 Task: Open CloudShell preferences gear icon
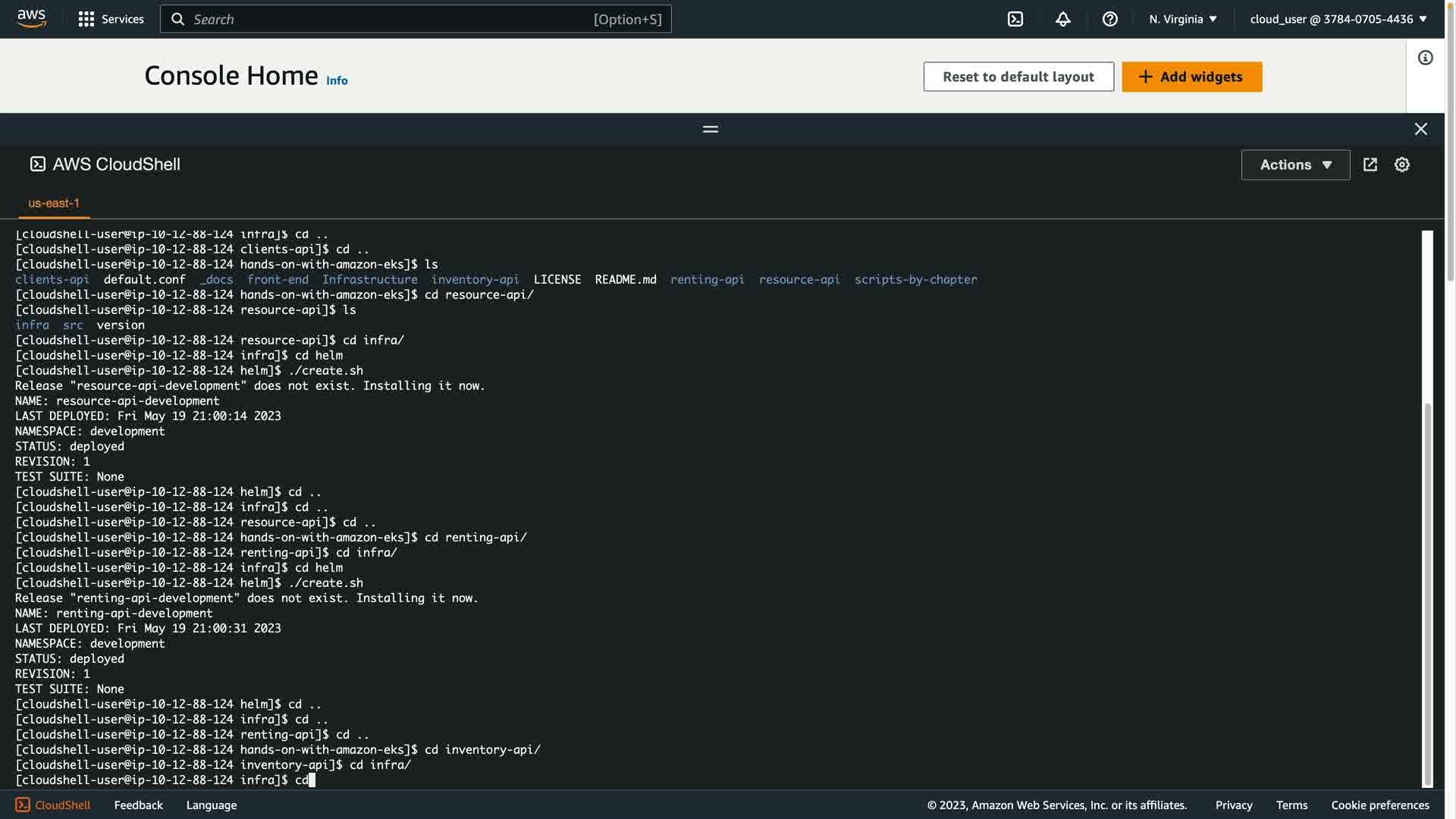pyautogui.click(x=1401, y=165)
